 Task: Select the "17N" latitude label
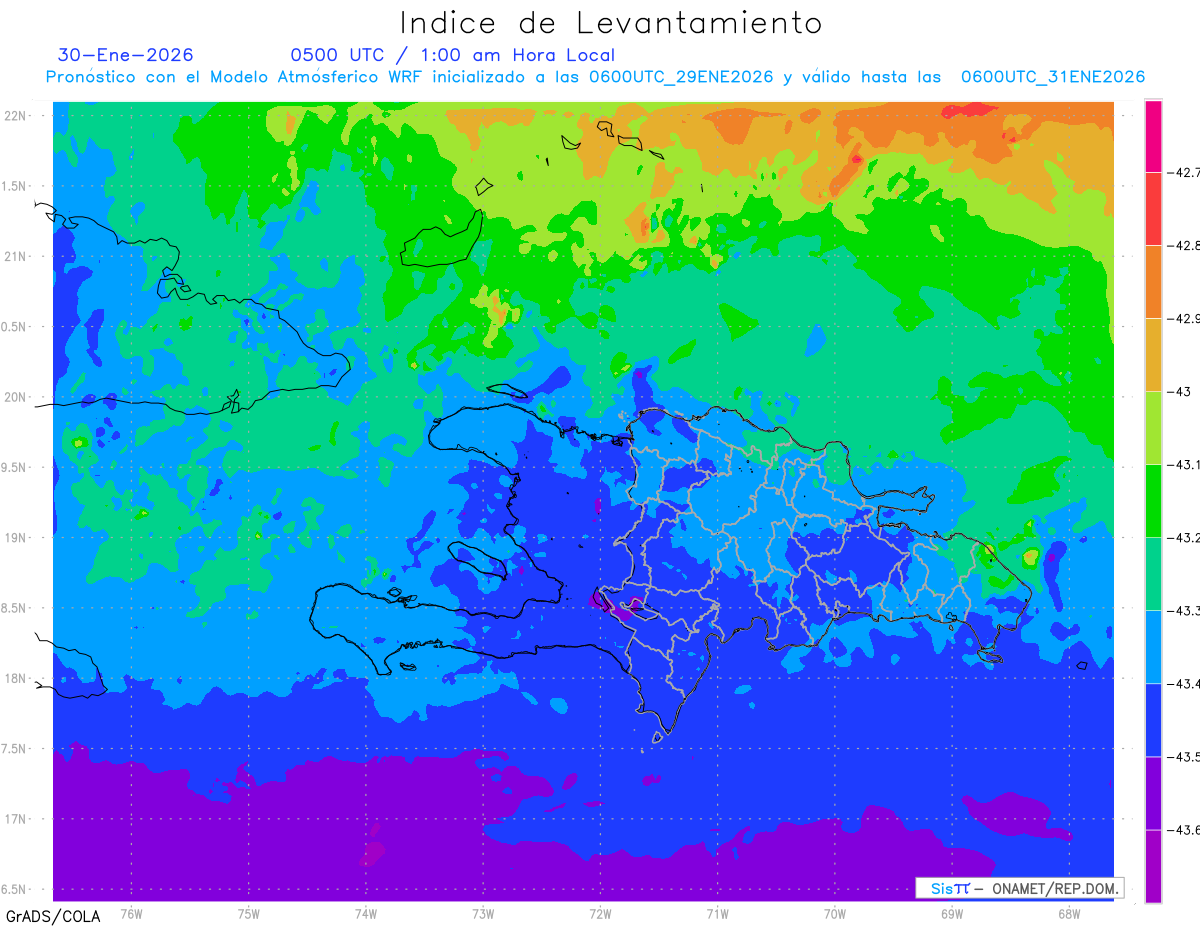[x=17, y=820]
